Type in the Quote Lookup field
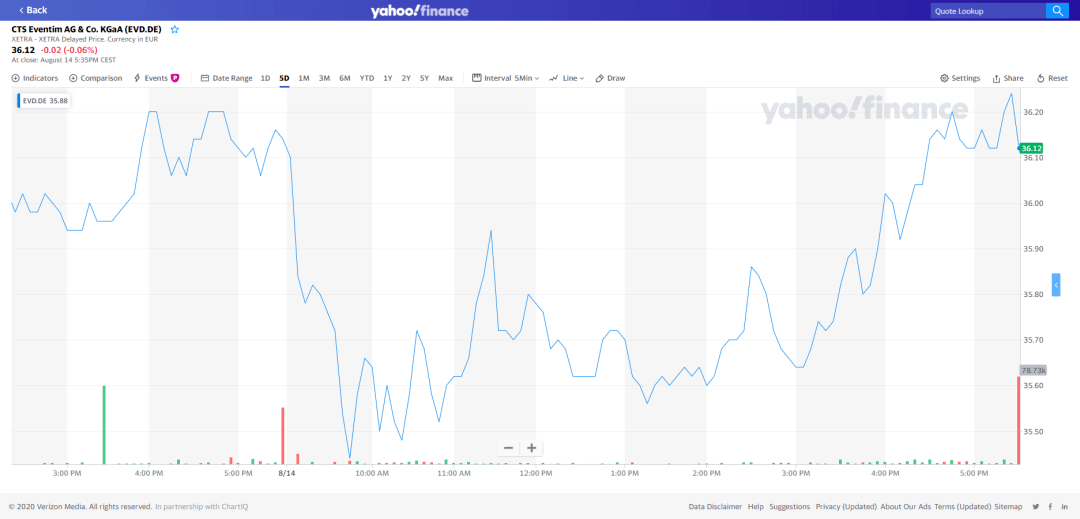 [x=987, y=10]
